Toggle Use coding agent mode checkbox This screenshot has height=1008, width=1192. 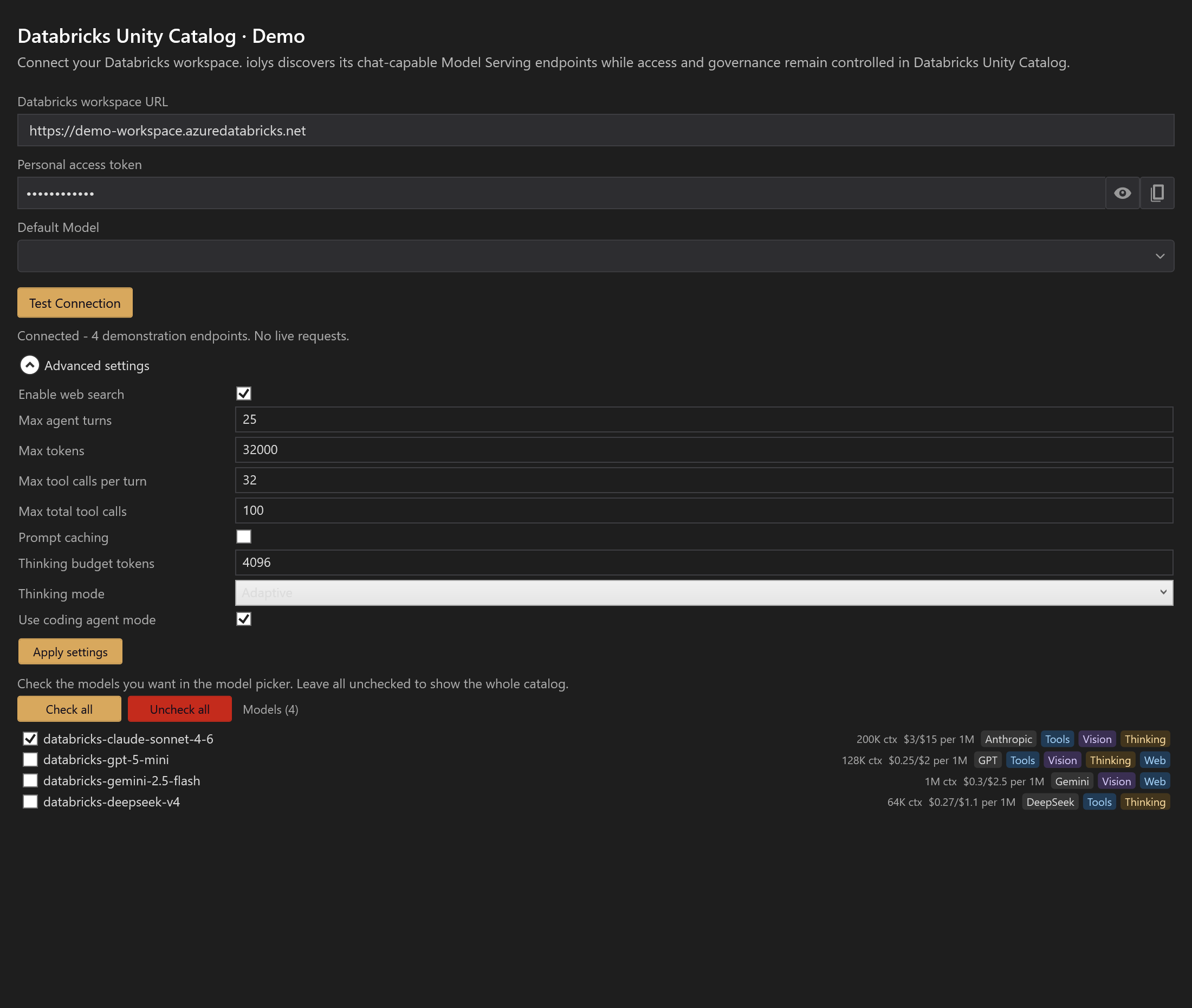pos(244,619)
